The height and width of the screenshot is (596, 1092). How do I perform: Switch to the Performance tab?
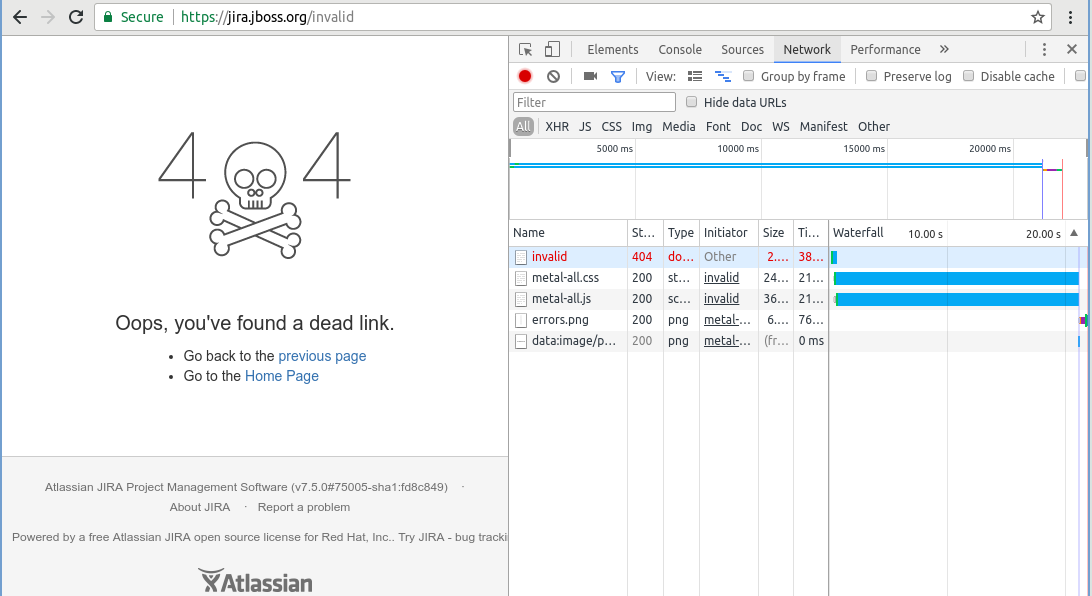(x=885, y=49)
